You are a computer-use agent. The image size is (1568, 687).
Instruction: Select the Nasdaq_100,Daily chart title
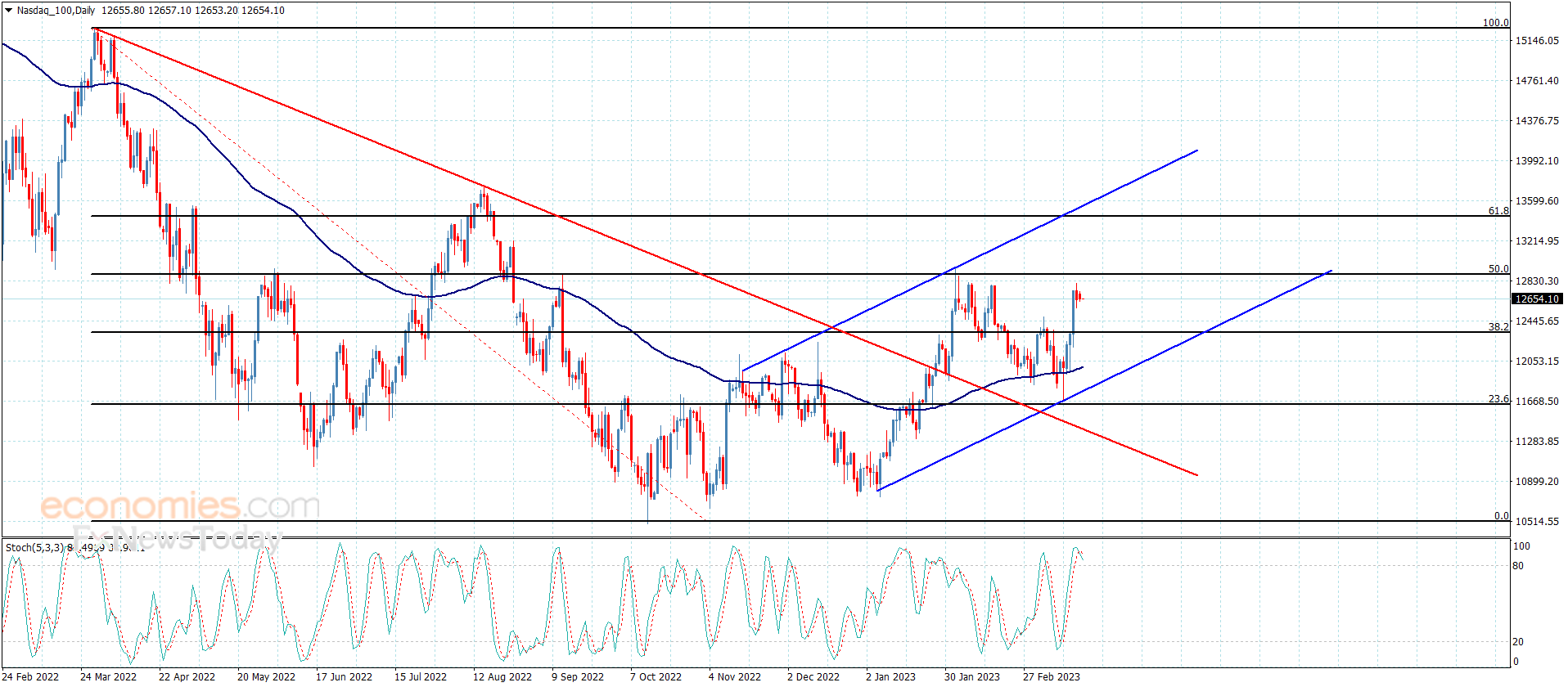tap(56, 11)
